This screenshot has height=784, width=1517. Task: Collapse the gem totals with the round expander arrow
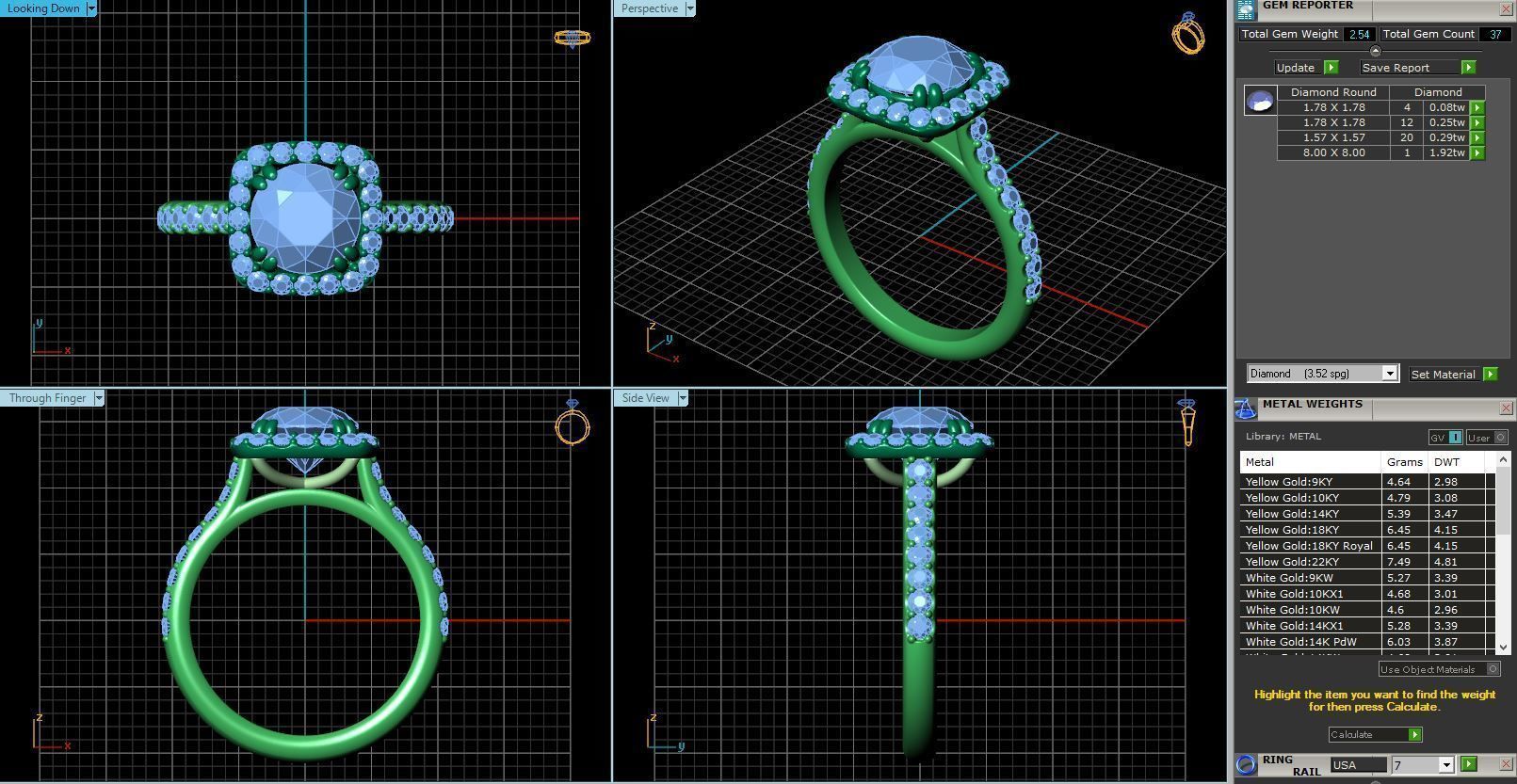coord(1375,51)
